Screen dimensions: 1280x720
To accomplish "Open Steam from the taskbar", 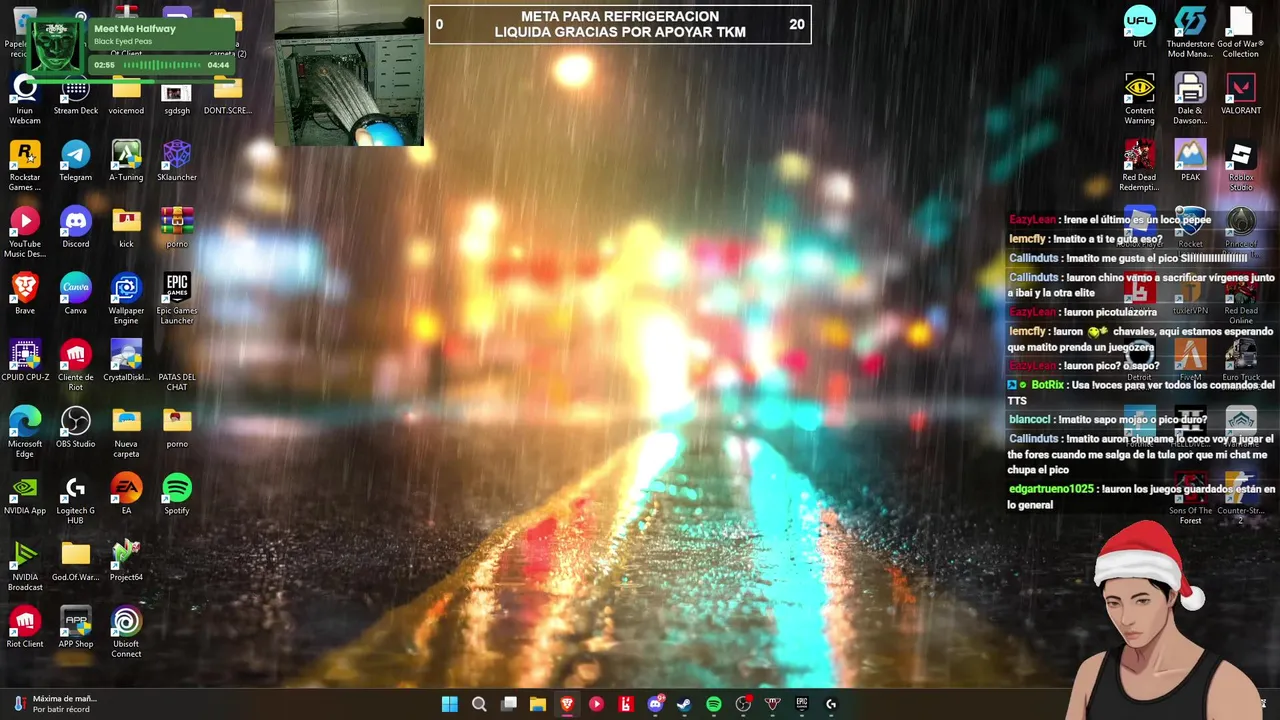I will point(684,704).
